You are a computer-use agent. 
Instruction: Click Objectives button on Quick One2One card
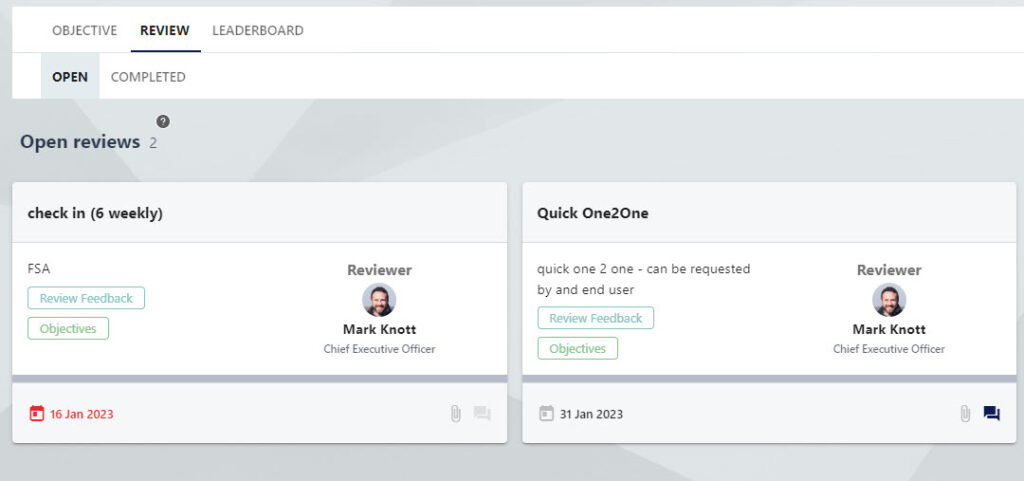[x=578, y=349]
